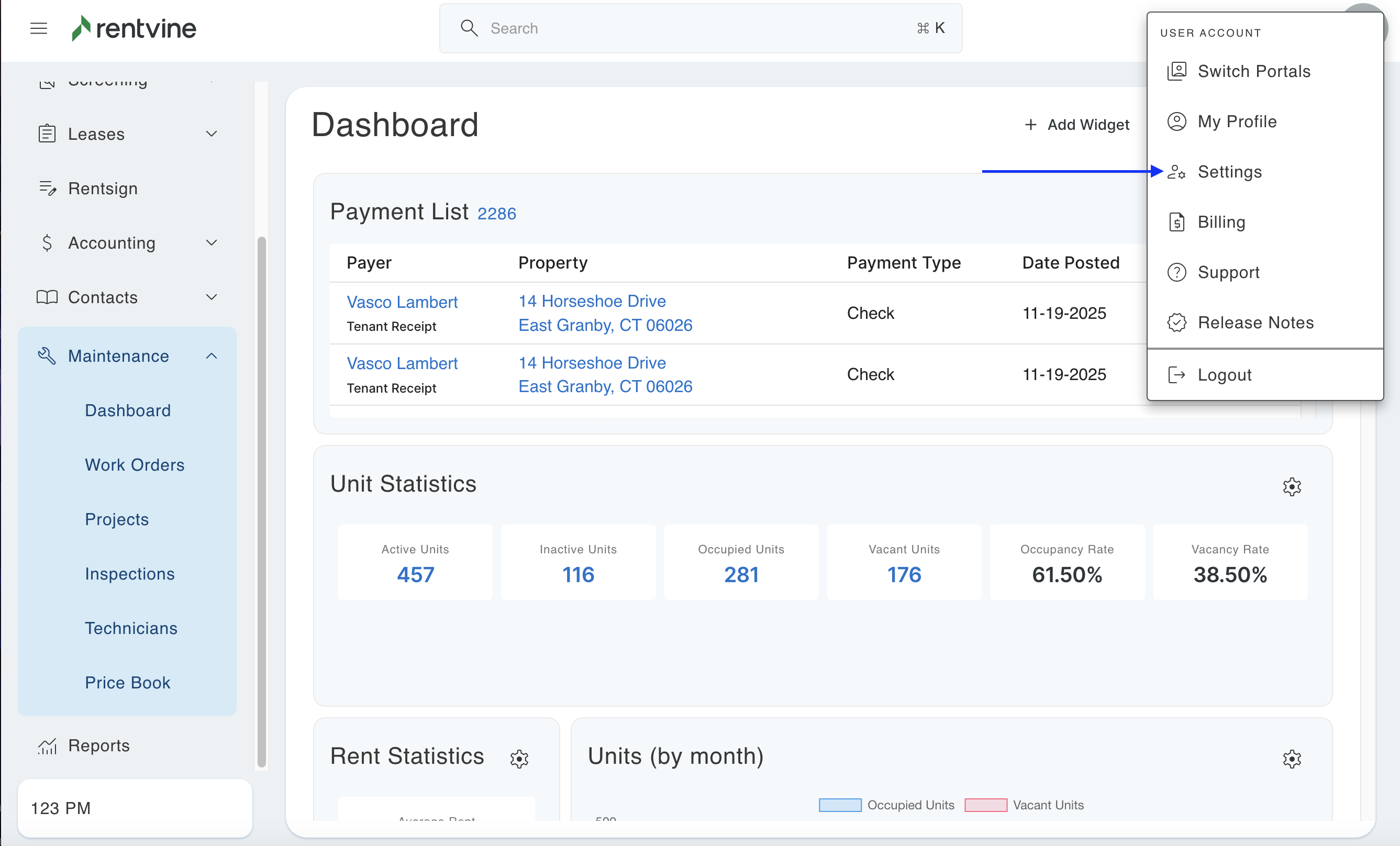Viewport: 1400px width, 846px height.
Task: Open the Rent Statistics gear settings
Action: pyautogui.click(x=519, y=759)
